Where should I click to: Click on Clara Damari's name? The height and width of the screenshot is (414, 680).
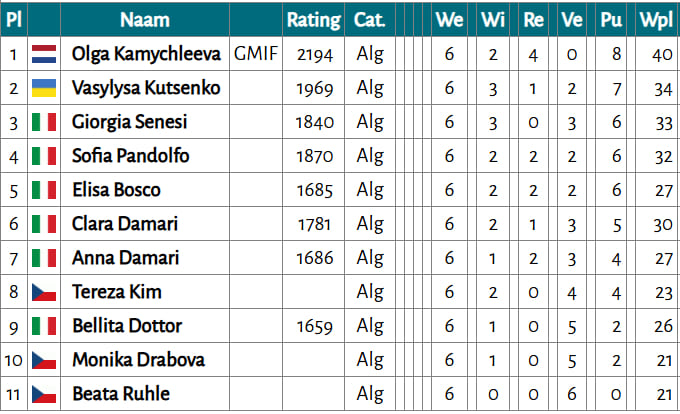(123, 224)
